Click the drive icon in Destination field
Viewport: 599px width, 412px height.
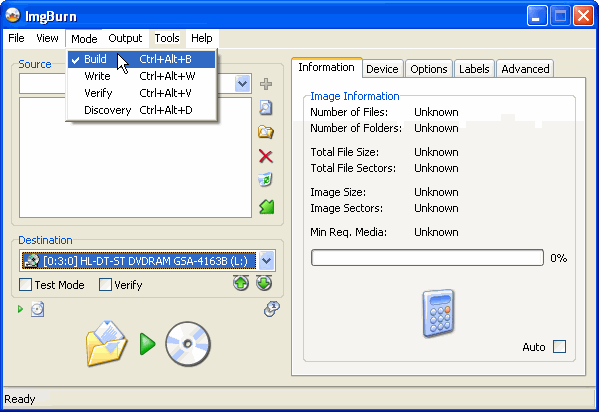32,261
